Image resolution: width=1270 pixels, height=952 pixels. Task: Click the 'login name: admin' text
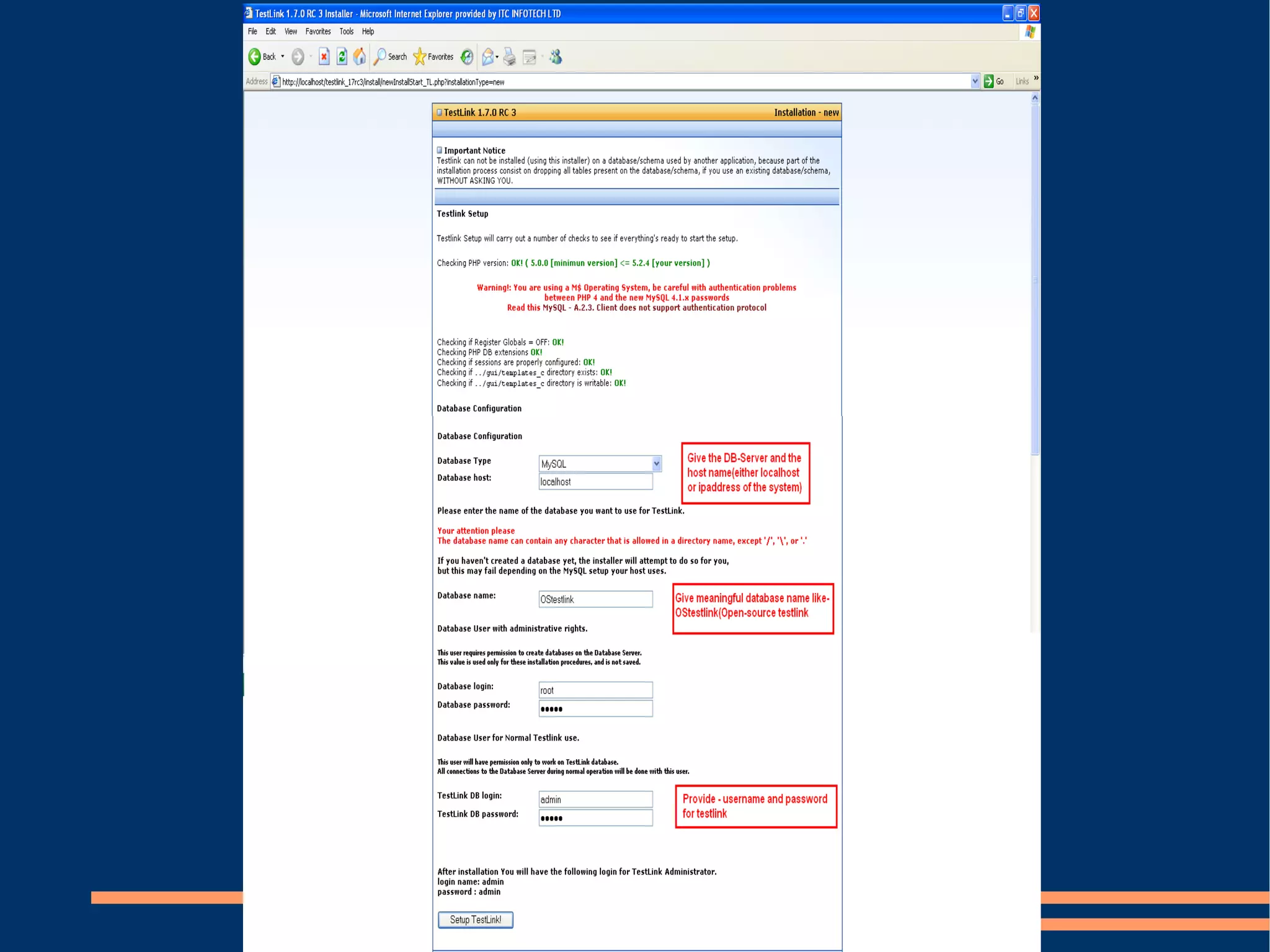(x=470, y=882)
